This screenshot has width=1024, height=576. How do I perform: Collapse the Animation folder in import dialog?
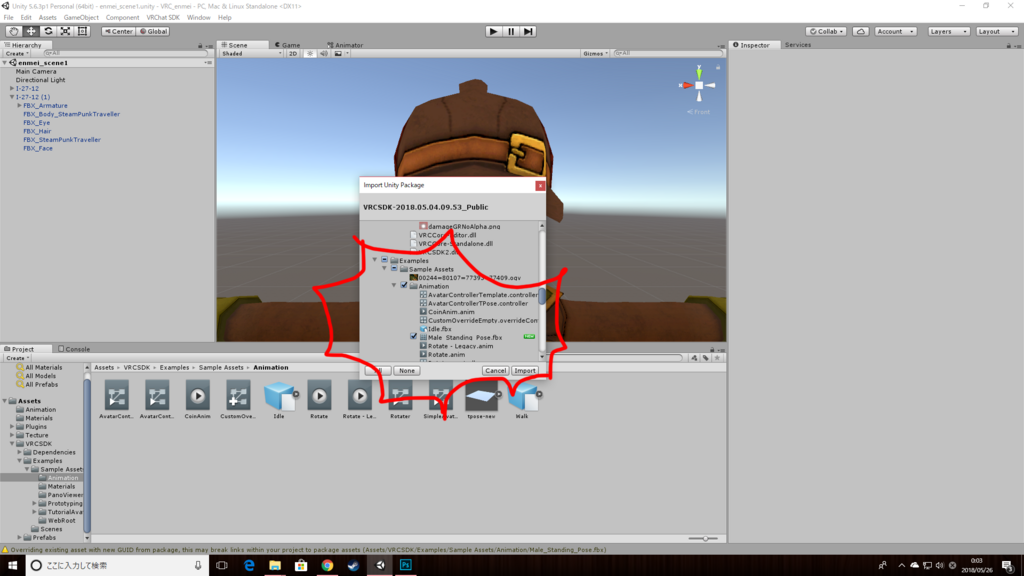click(x=393, y=286)
